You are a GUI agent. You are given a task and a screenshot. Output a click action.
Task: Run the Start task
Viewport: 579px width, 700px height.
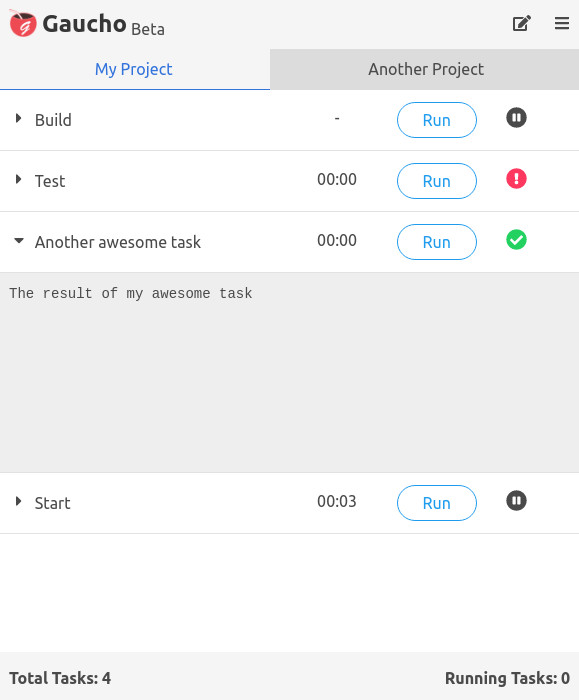[x=437, y=503]
